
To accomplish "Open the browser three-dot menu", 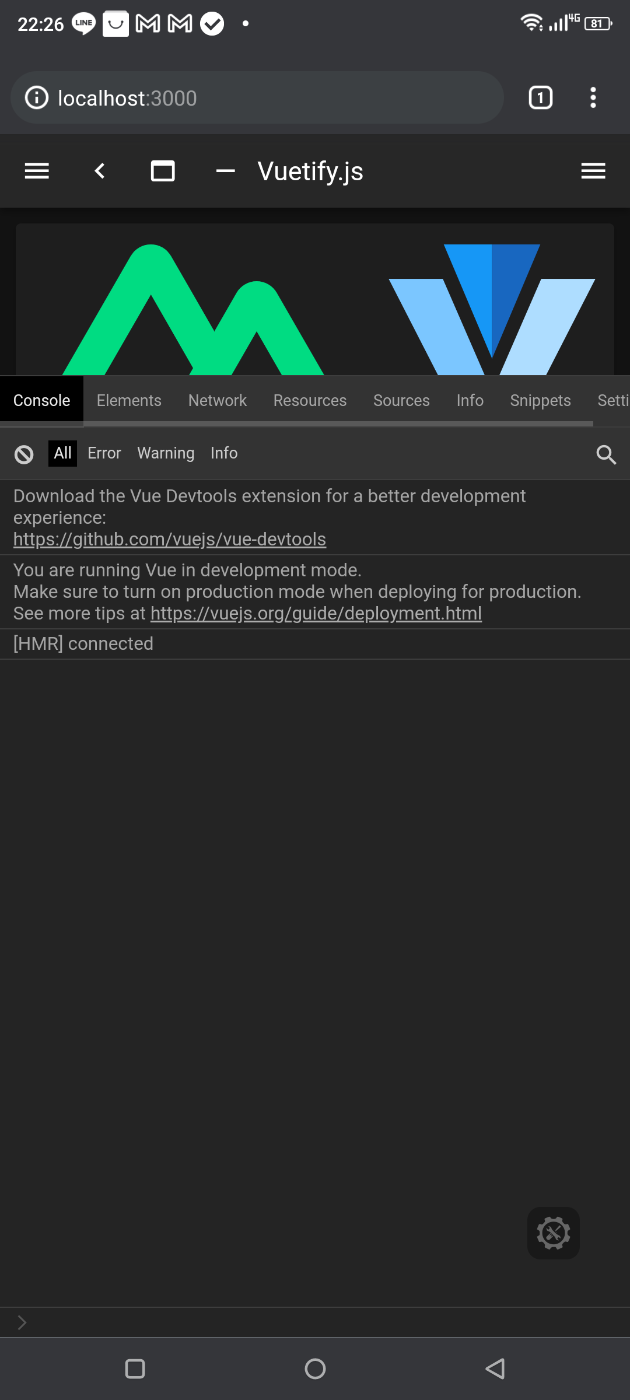I will [593, 97].
